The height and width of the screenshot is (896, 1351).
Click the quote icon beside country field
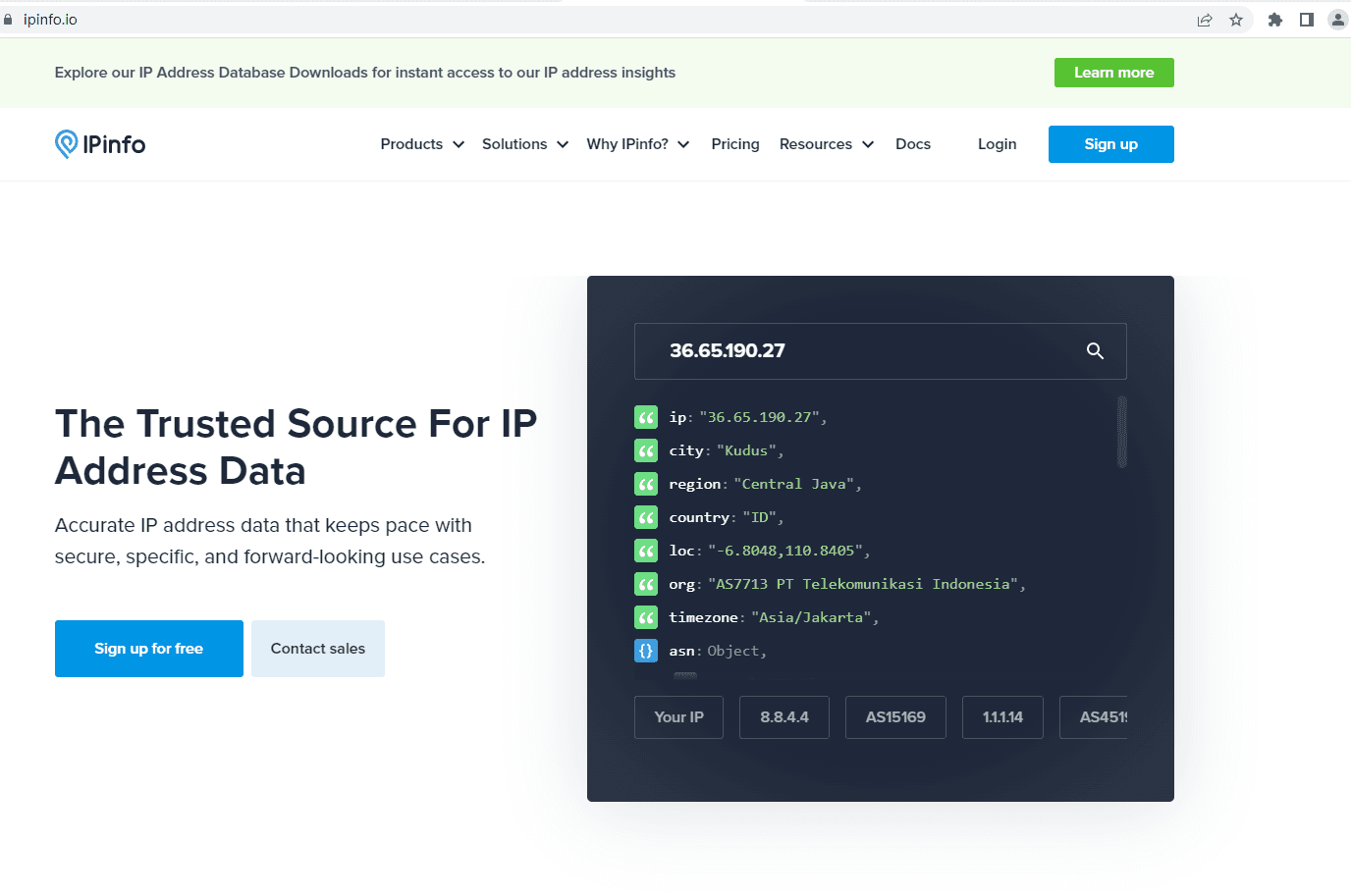(646, 517)
